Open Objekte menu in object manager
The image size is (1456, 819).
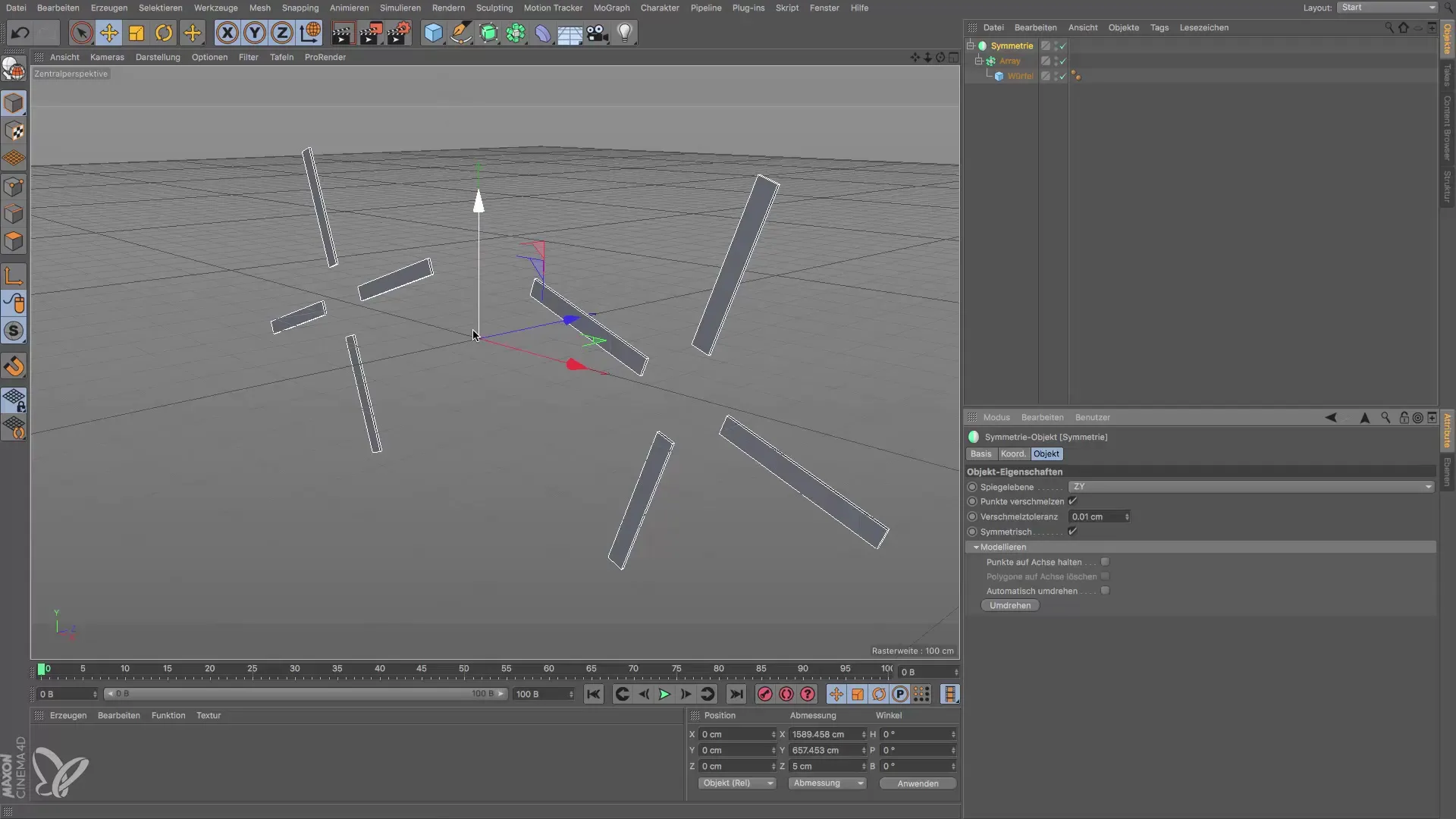[x=1123, y=27]
